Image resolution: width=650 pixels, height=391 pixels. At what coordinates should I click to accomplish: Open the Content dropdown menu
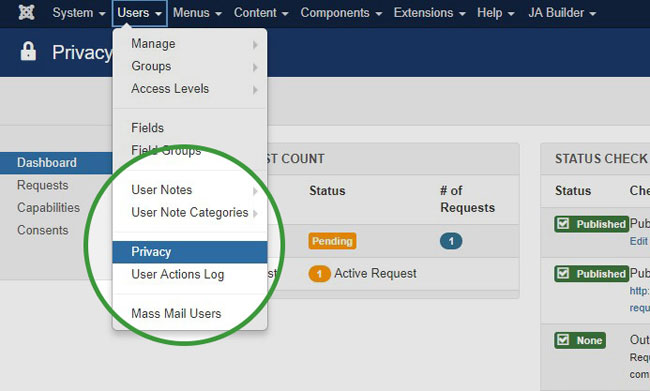coord(261,13)
